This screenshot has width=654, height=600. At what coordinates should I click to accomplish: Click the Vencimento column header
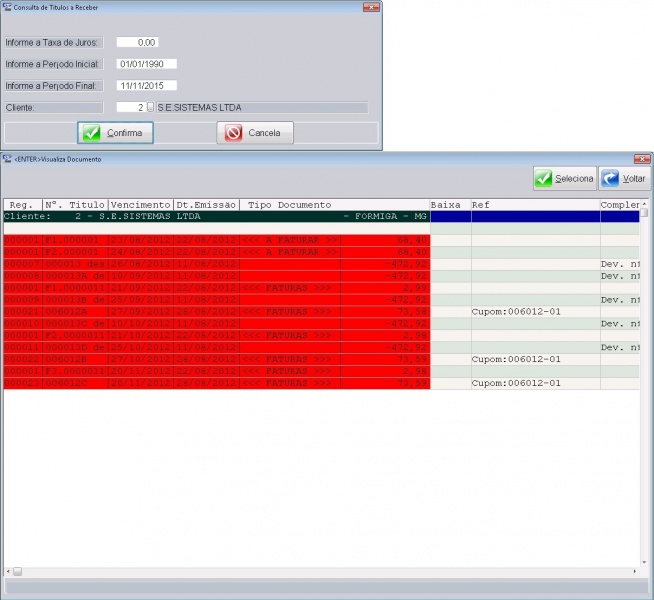click(x=140, y=205)
